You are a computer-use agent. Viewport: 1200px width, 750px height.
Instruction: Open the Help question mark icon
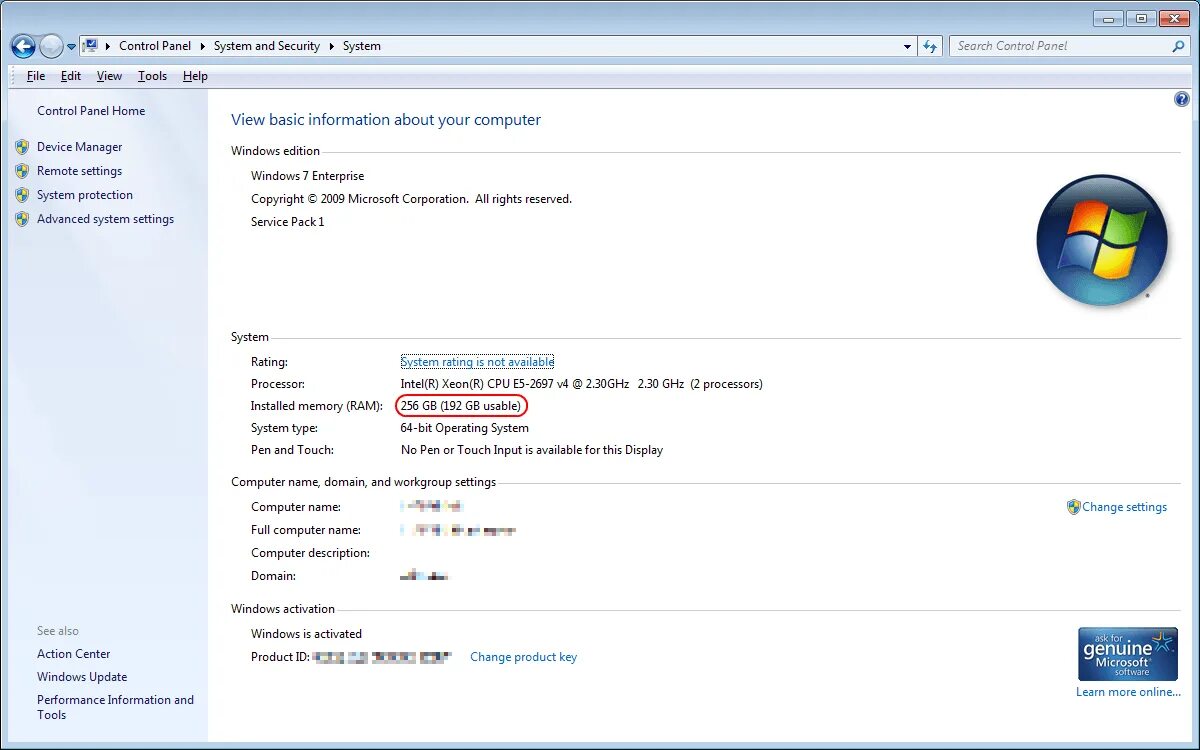[1182, 99]
